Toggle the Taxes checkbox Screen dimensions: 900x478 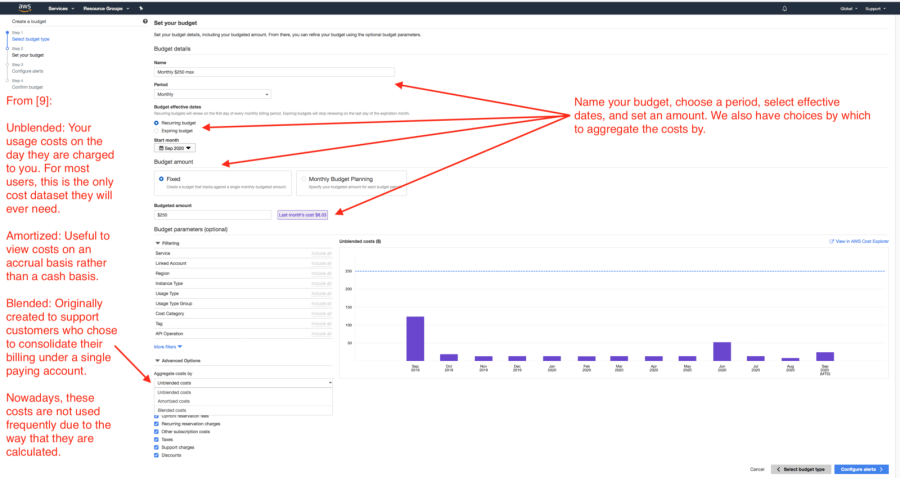156,440
